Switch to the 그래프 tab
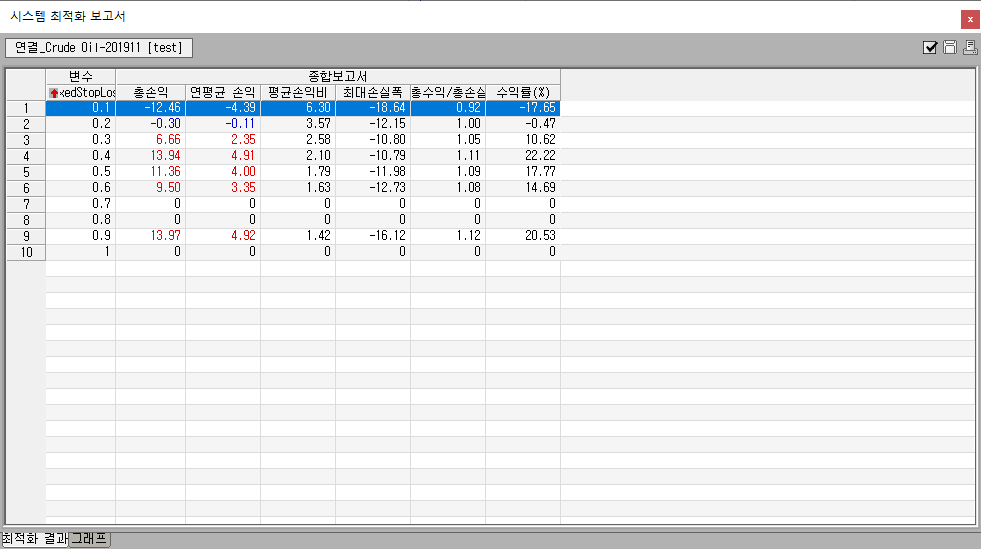The image size is (981, 549). (89, 539)
